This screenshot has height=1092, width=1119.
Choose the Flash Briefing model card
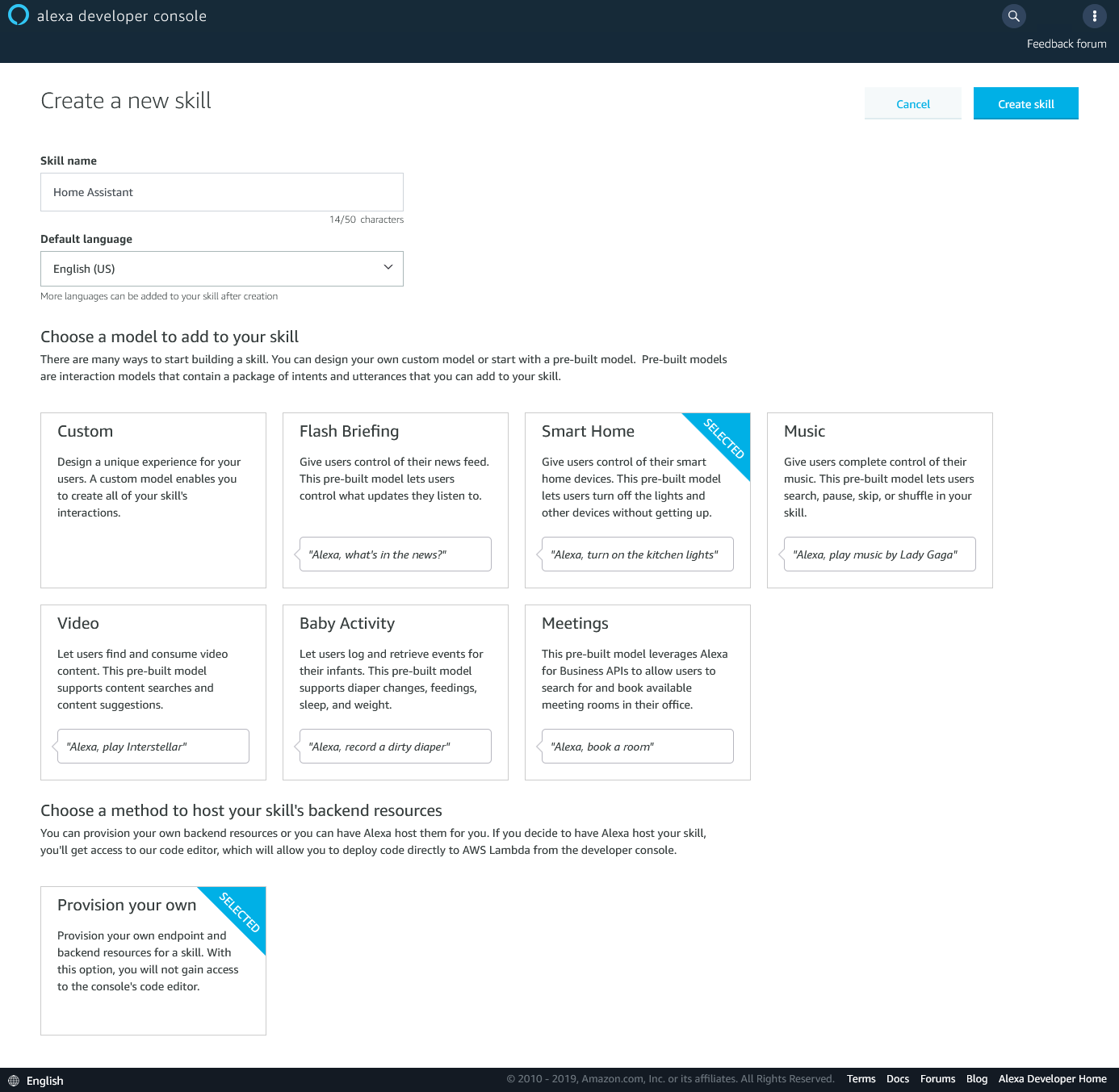(x=396, y=500)
